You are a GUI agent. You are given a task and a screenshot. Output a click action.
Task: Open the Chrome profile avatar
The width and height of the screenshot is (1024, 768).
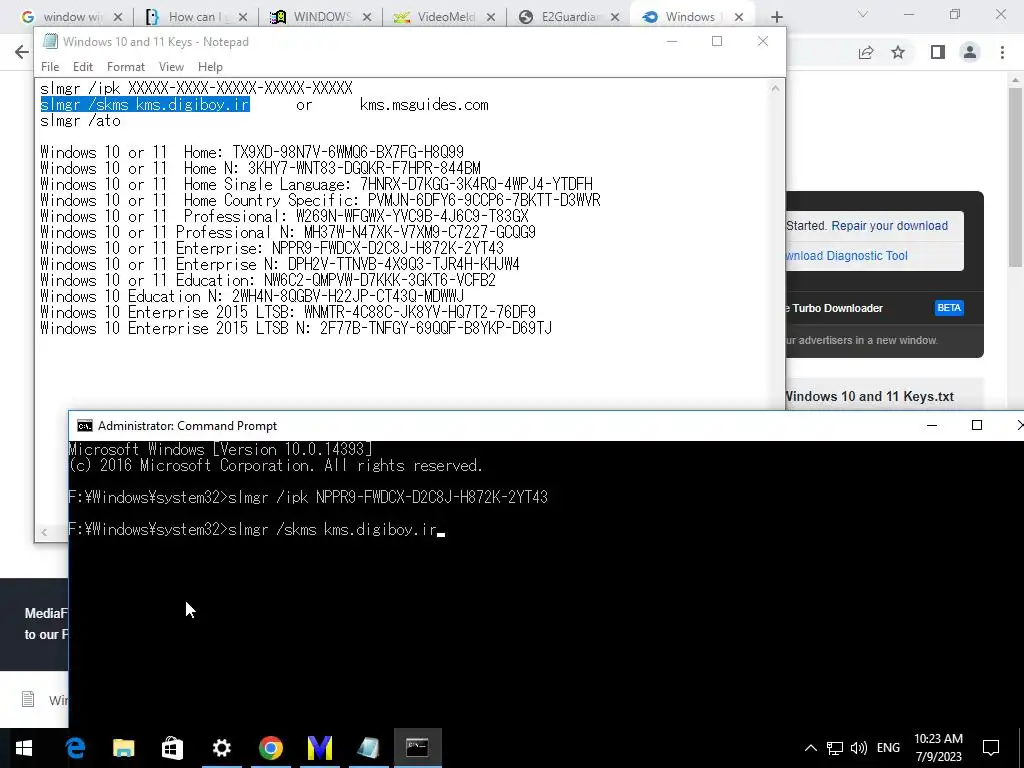click(x=970, y=52)
